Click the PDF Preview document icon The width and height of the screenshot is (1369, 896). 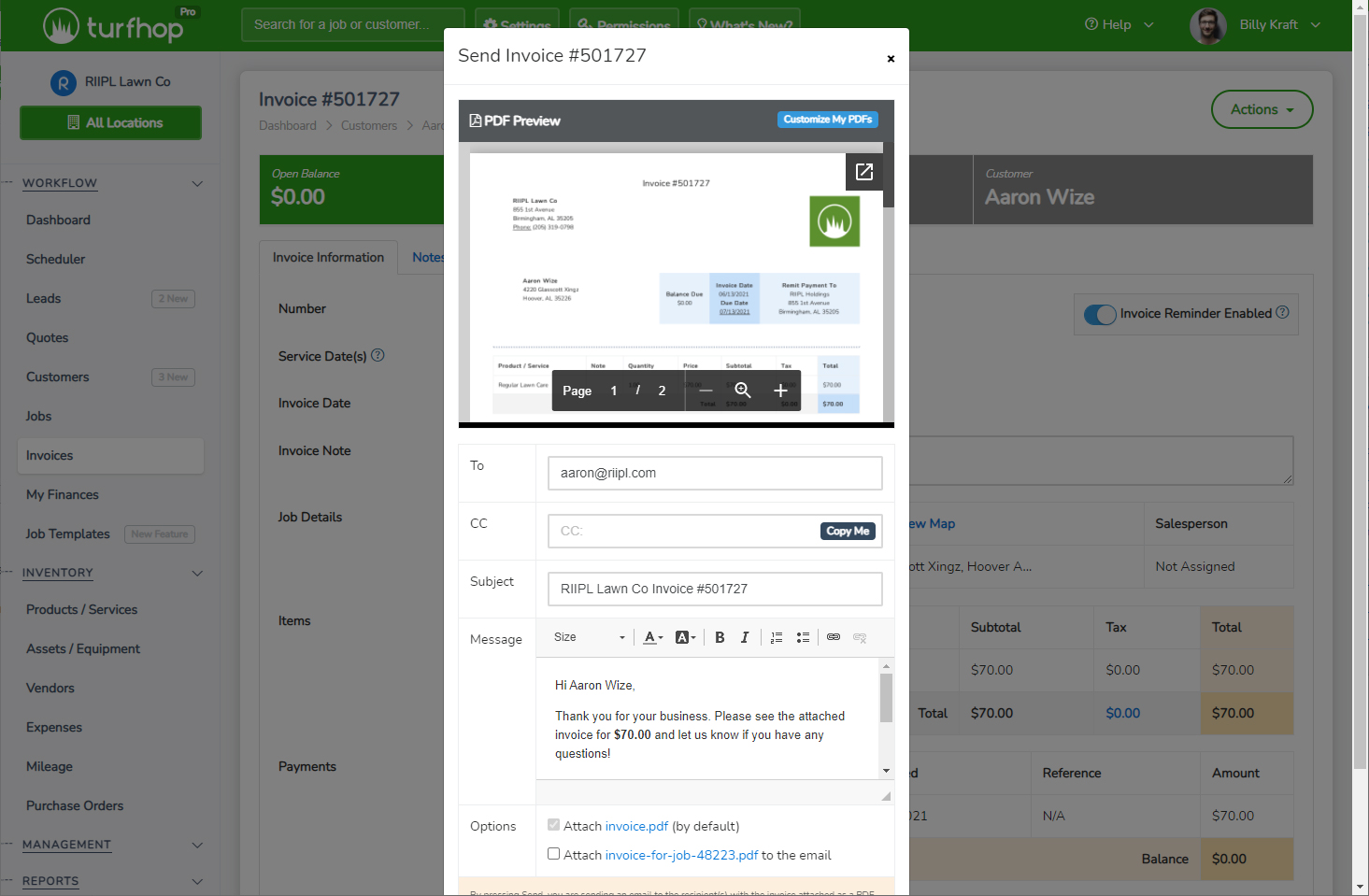pos(476,121)
